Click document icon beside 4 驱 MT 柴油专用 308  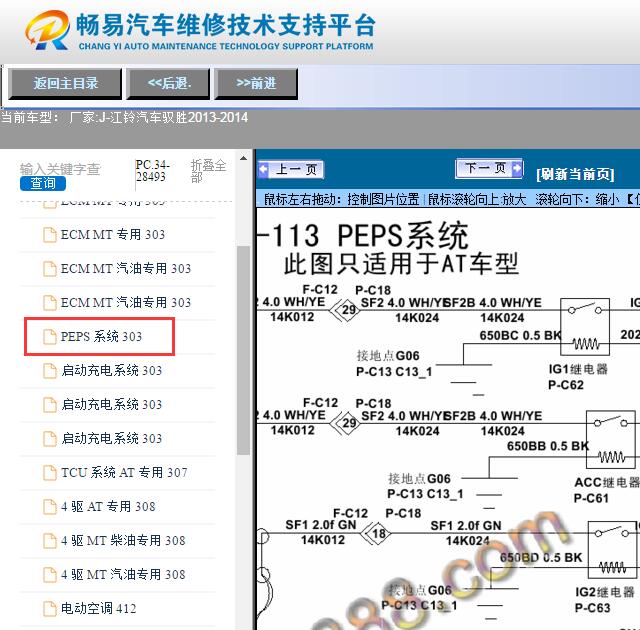pyautogui.click(x=50, y=541)
